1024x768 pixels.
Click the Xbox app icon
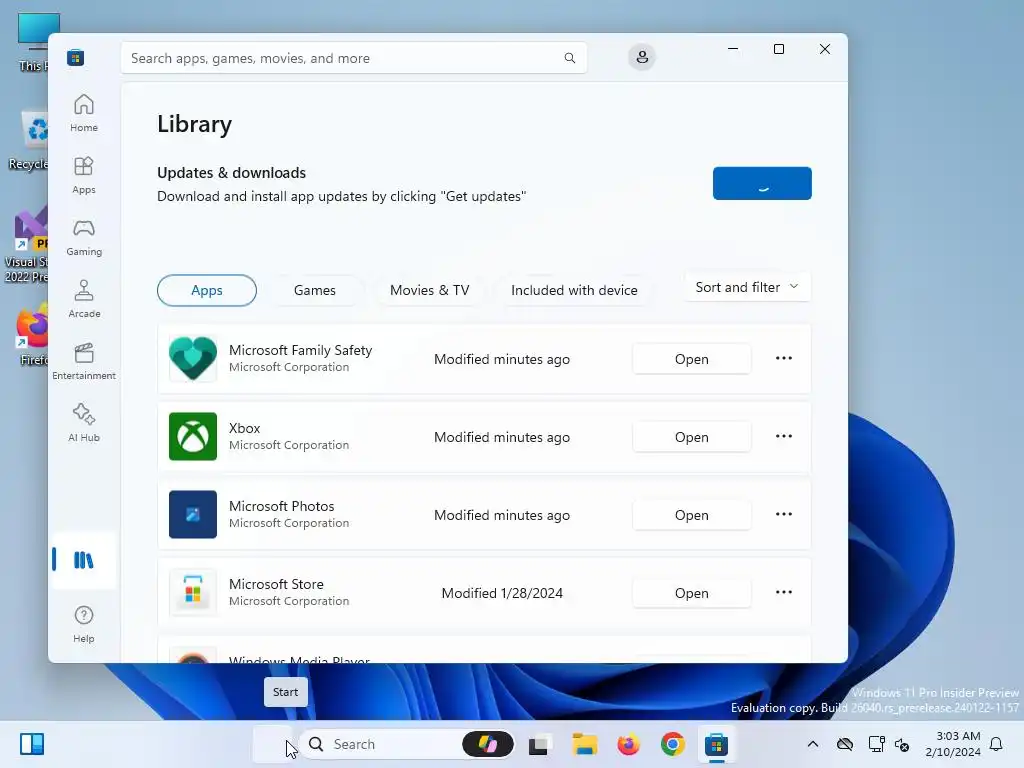[193, 436]
